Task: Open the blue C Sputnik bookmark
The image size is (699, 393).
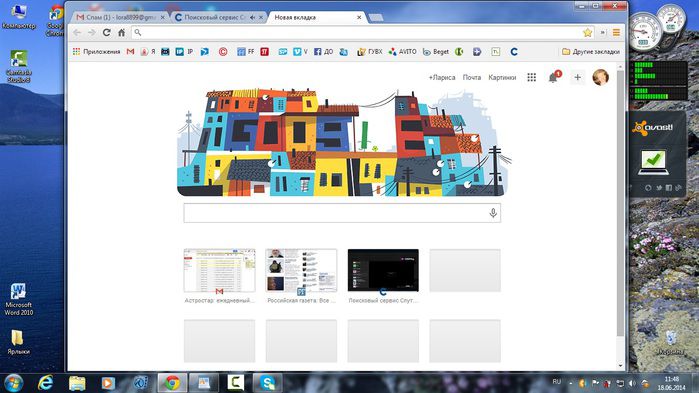Action: tap(514, 52)
